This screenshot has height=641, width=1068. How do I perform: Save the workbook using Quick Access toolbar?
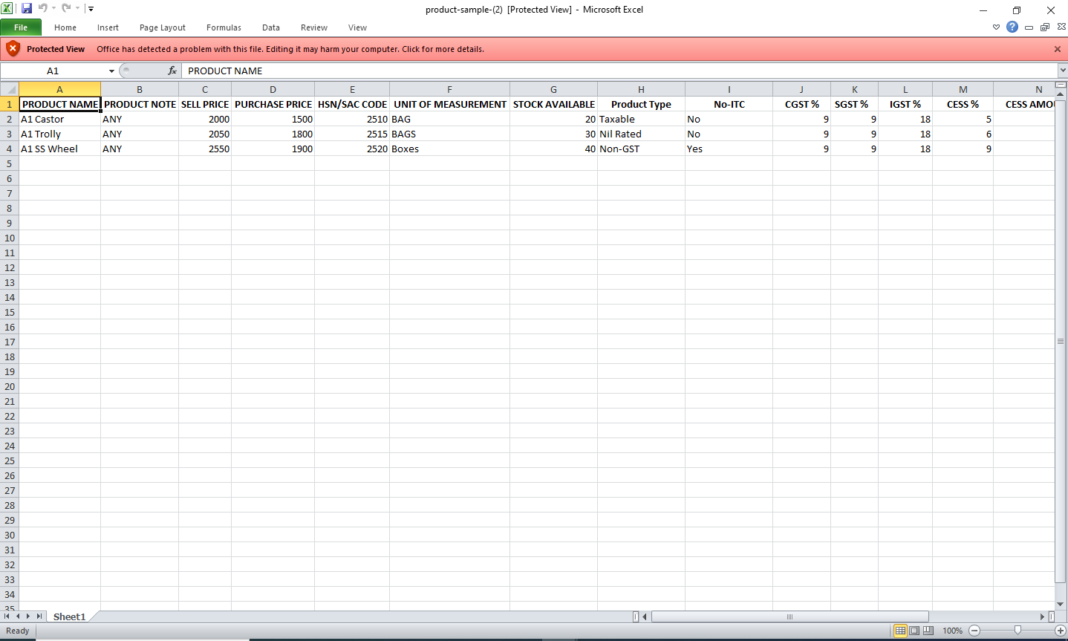click(x=26, y=8)
